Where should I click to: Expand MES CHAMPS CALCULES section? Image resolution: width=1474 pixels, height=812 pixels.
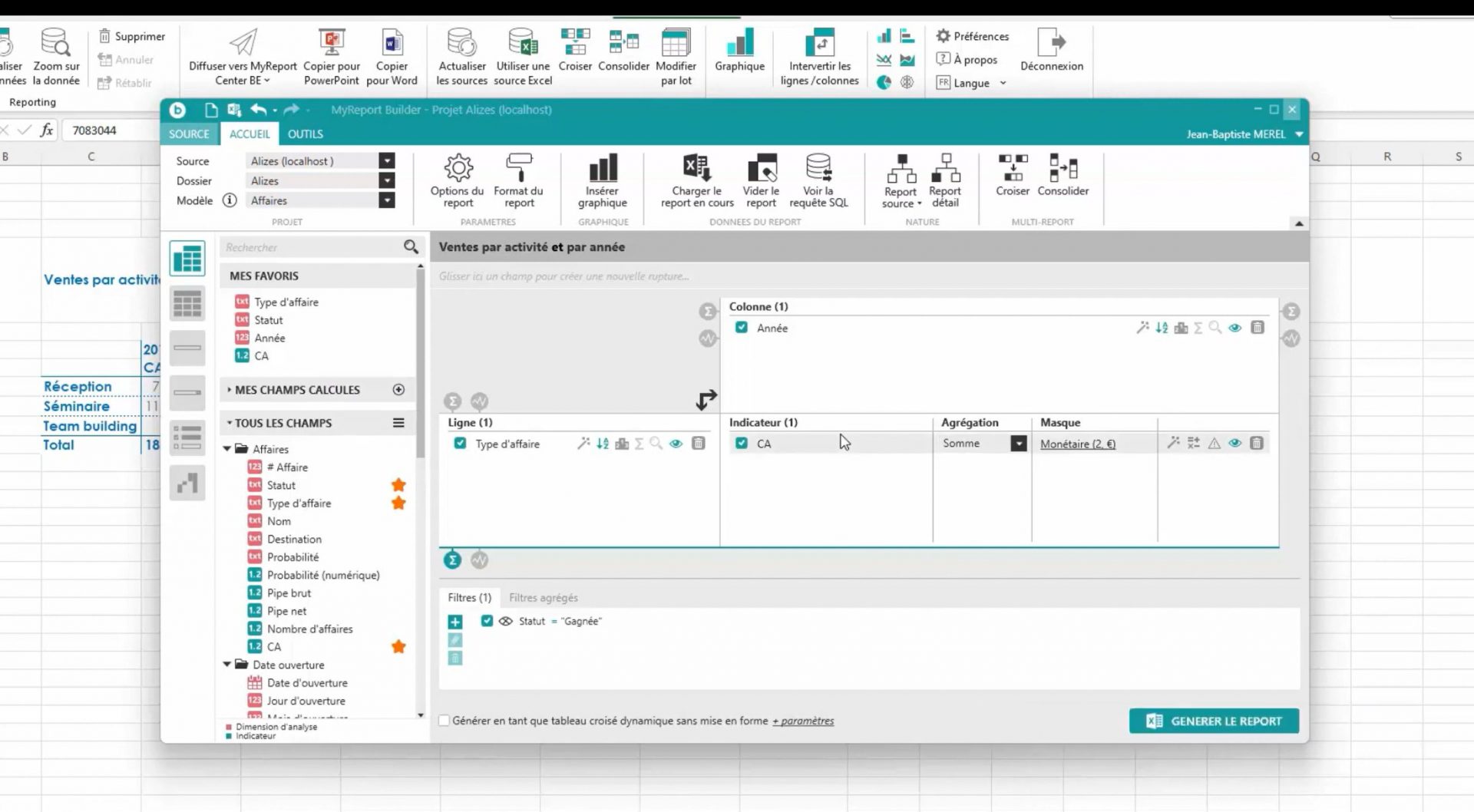pos(229,390)
